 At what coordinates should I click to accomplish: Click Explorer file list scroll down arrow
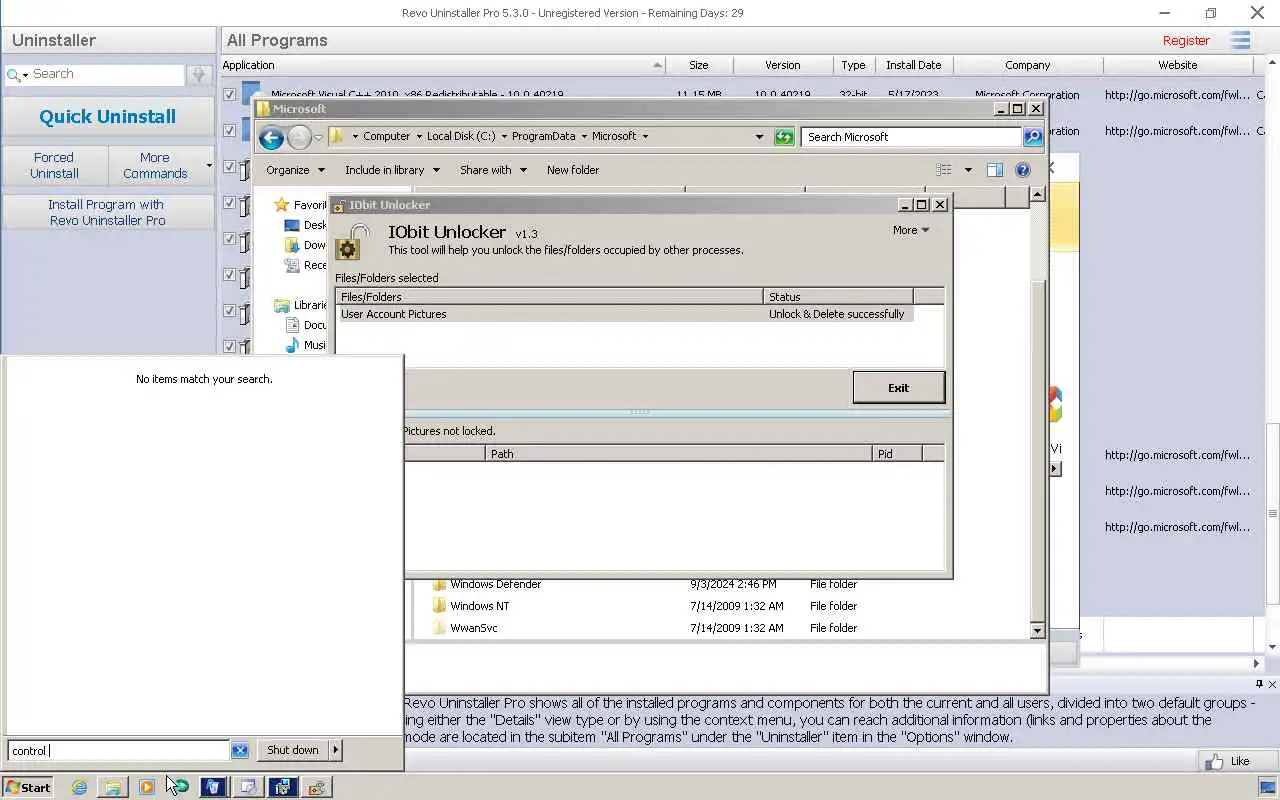(1037, 630)
